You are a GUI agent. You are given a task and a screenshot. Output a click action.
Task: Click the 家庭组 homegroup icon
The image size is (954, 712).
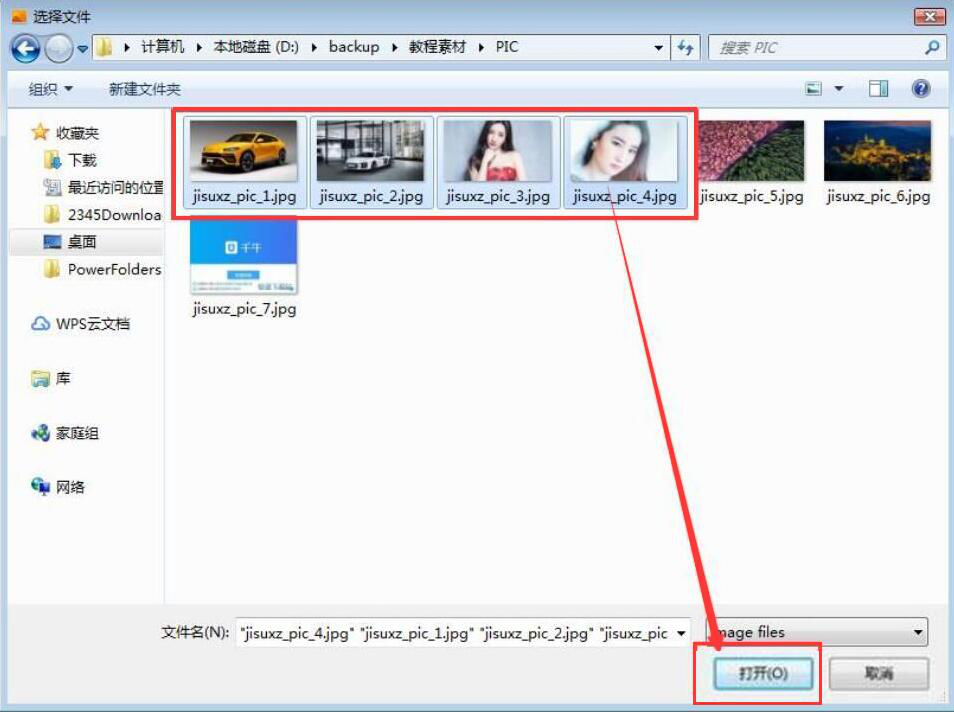(x=40, y=433)
